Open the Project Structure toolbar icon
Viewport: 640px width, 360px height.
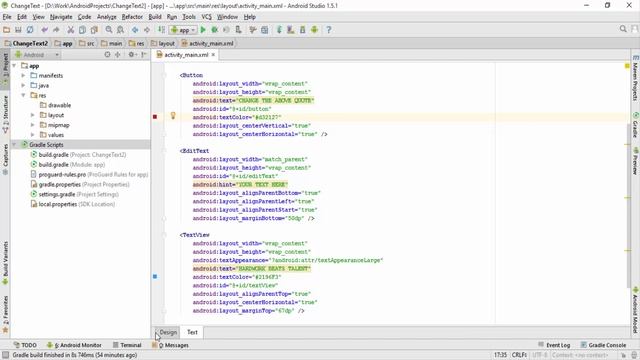[264, 30]
